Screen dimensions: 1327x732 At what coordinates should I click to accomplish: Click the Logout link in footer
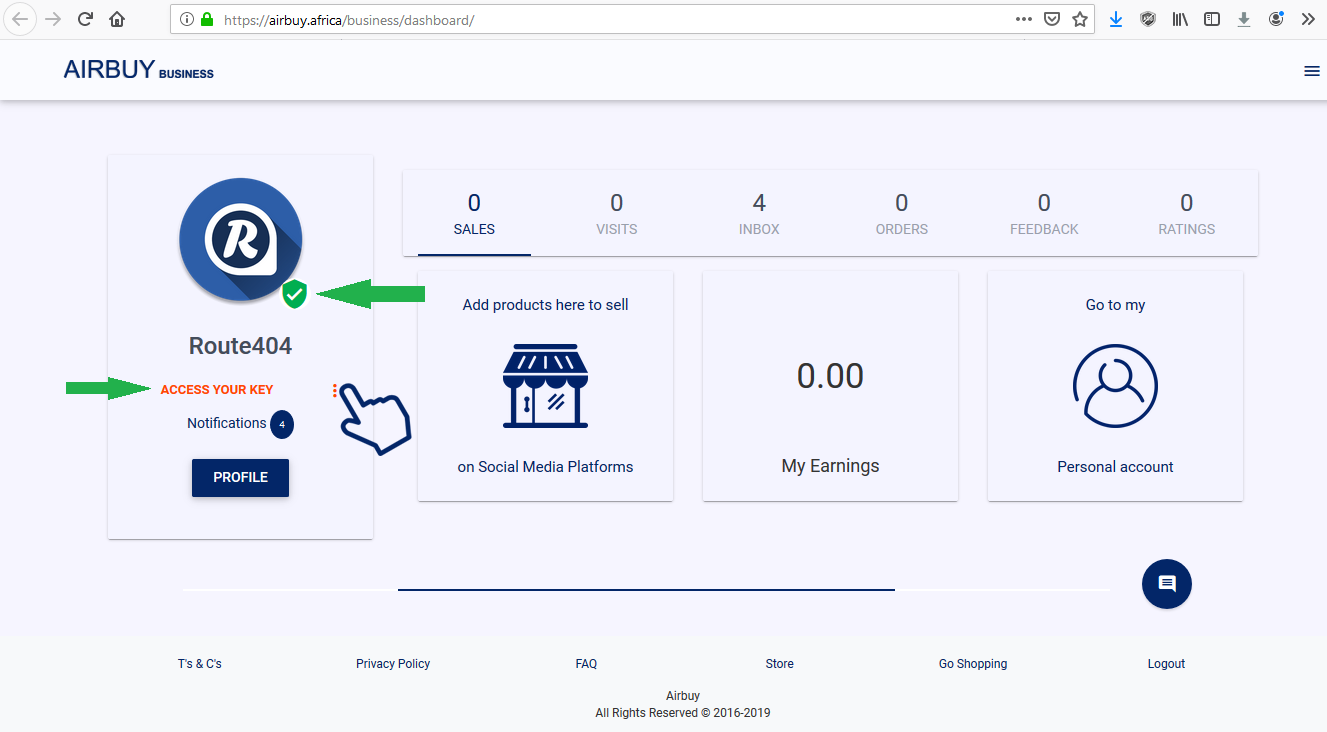(1166, 664)
